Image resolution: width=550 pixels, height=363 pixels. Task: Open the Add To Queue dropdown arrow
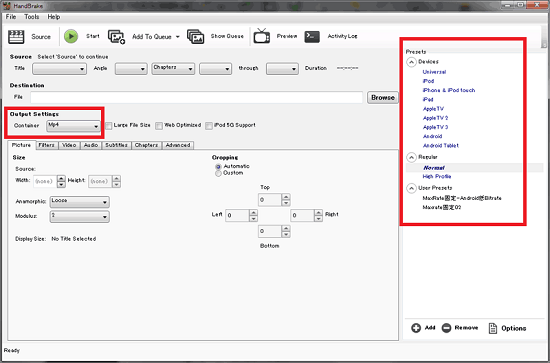coord(177,37)
